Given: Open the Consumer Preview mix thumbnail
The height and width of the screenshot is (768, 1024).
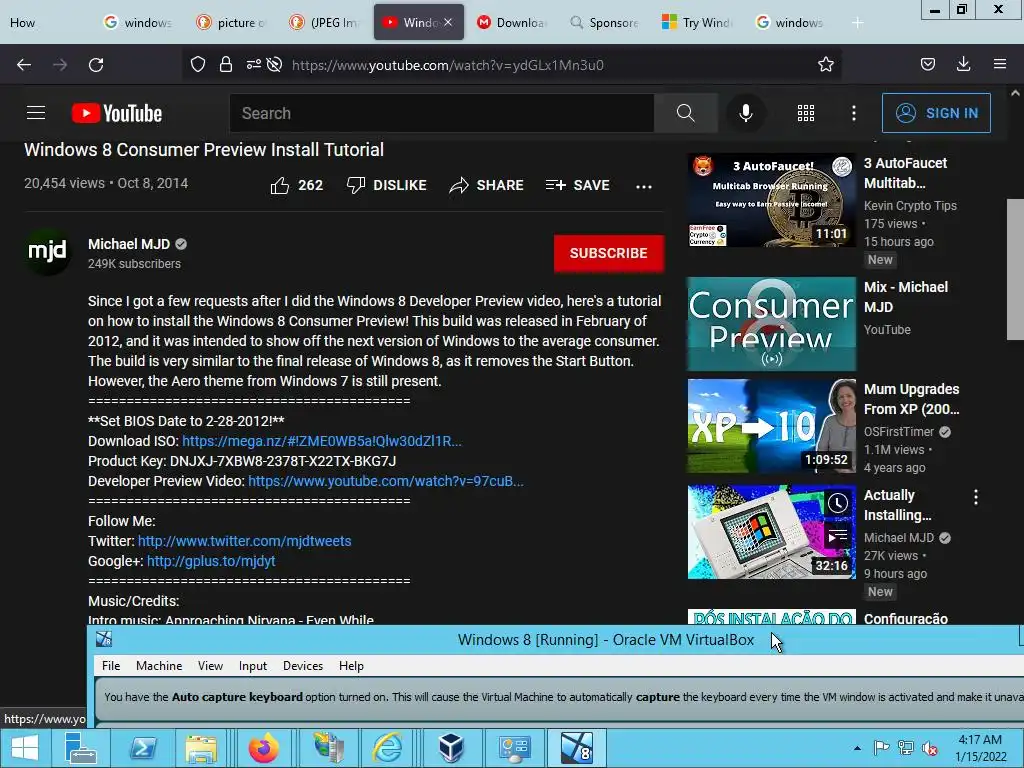Looking at the screenshot, I should click(771, 324).
